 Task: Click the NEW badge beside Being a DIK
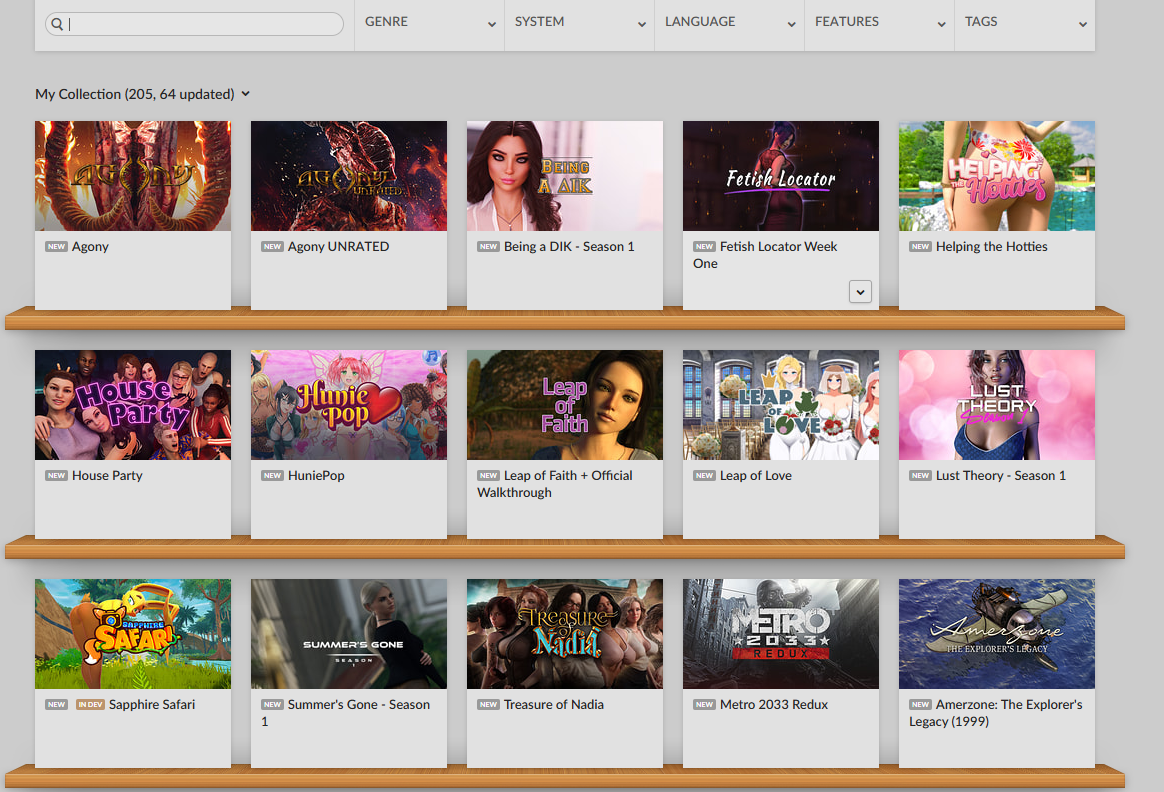pyautogui.click(x=488, y=246)
